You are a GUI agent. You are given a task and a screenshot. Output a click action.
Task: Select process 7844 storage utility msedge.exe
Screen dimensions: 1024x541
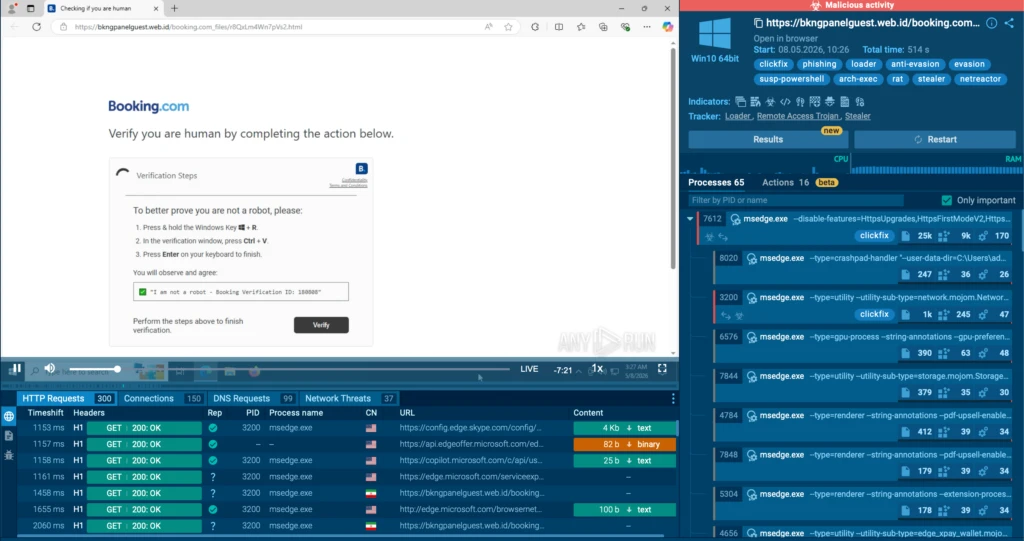[x=864, y=384]
